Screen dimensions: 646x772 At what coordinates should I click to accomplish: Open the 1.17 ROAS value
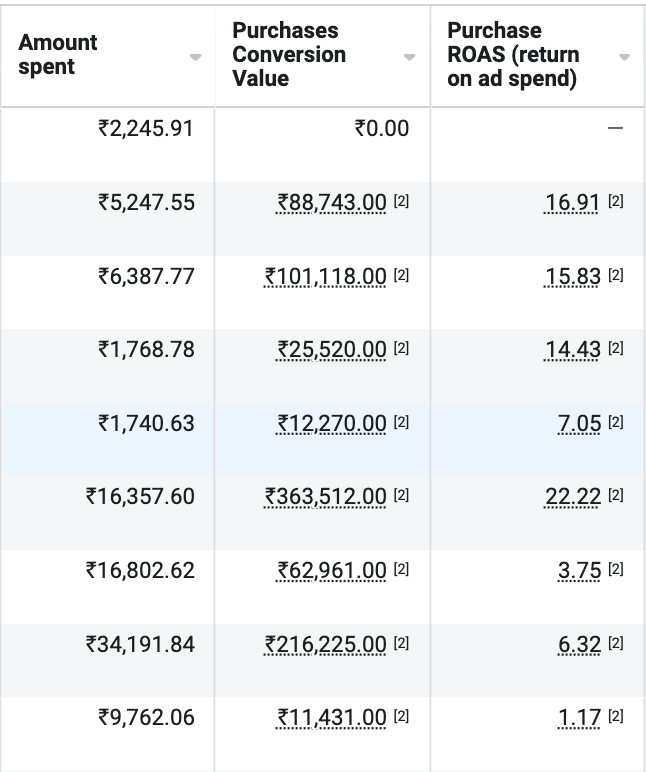point(579,718)
